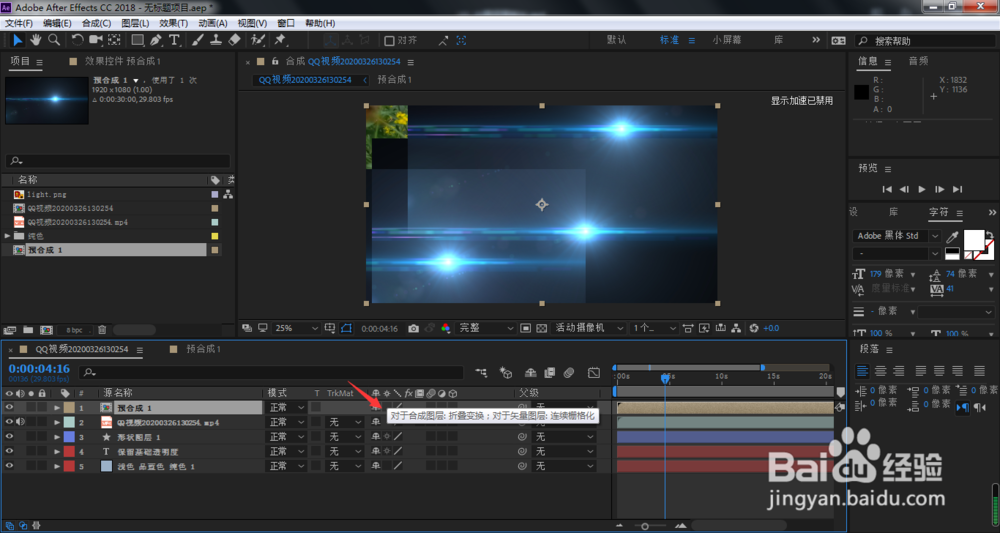Image resolution: width=1000 pixels, height=533 pixels.
Task: Switch to 效果控件 预合成1 tab
Action: [122, 61]
